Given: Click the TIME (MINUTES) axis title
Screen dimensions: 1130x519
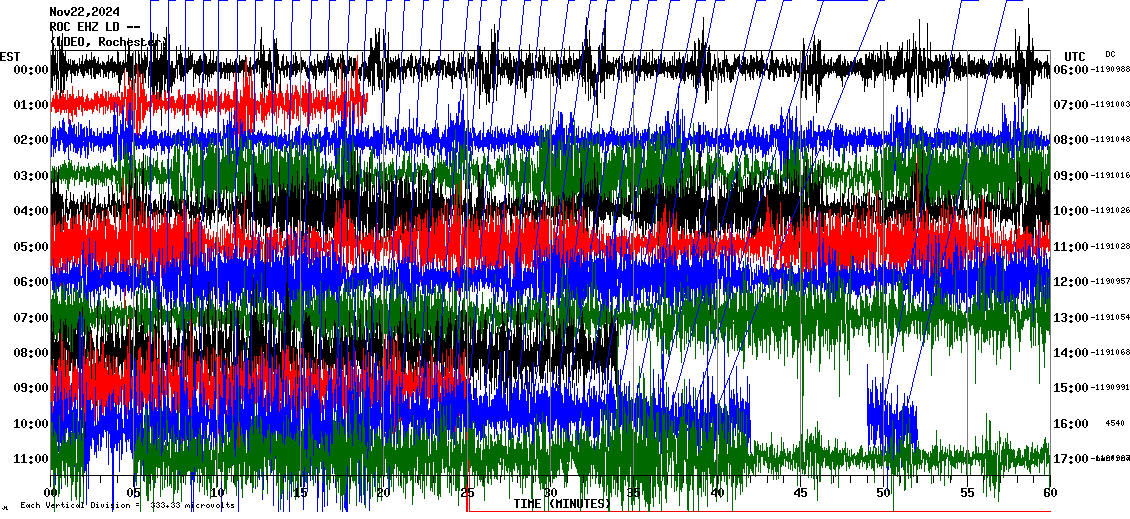Looking at the screenshot, I should pos(562,504).
